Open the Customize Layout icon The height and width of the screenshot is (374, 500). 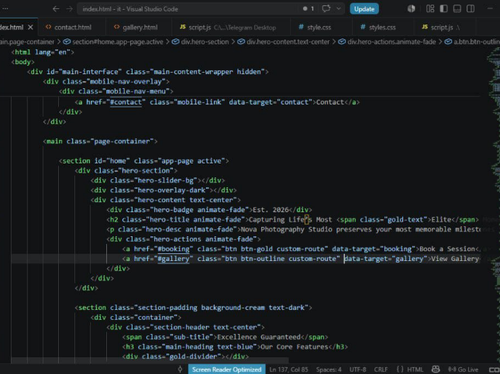pos(430,9)
